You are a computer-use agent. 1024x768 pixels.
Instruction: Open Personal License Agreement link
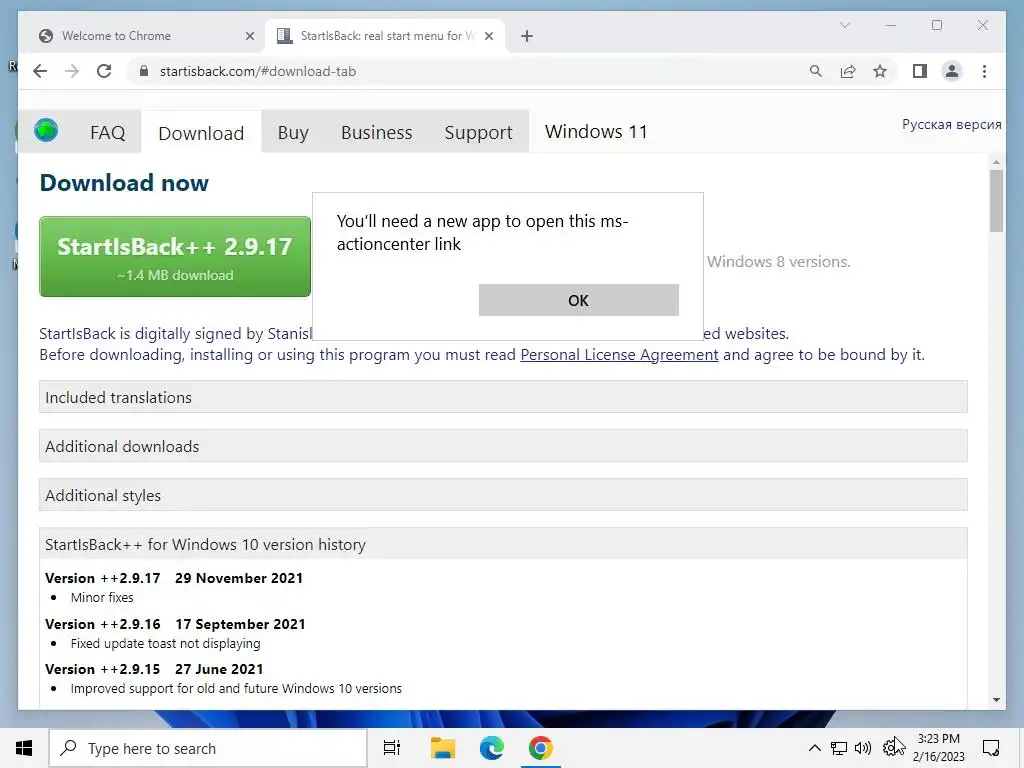coord(619,355)
